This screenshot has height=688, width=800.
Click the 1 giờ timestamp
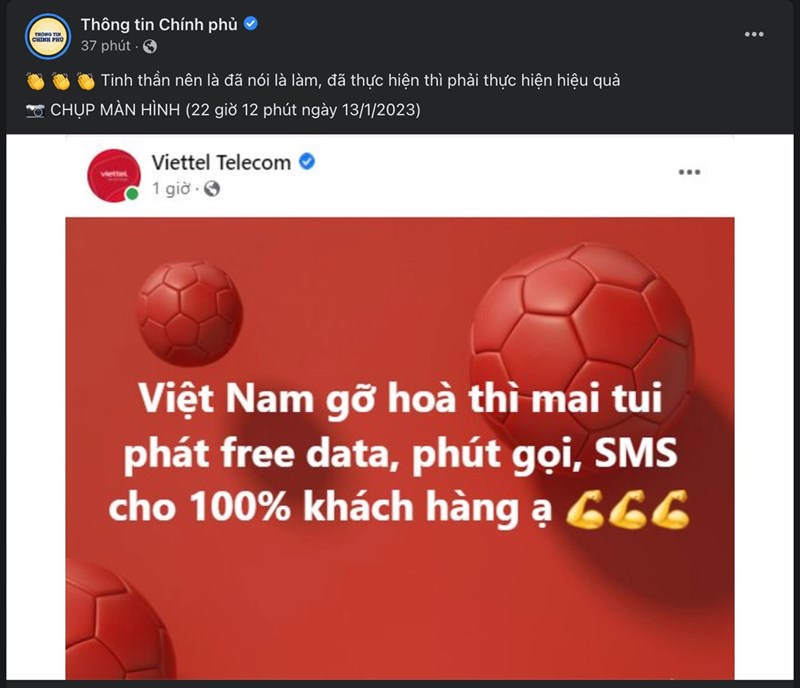pyautogui.click(x=171, y=189)
